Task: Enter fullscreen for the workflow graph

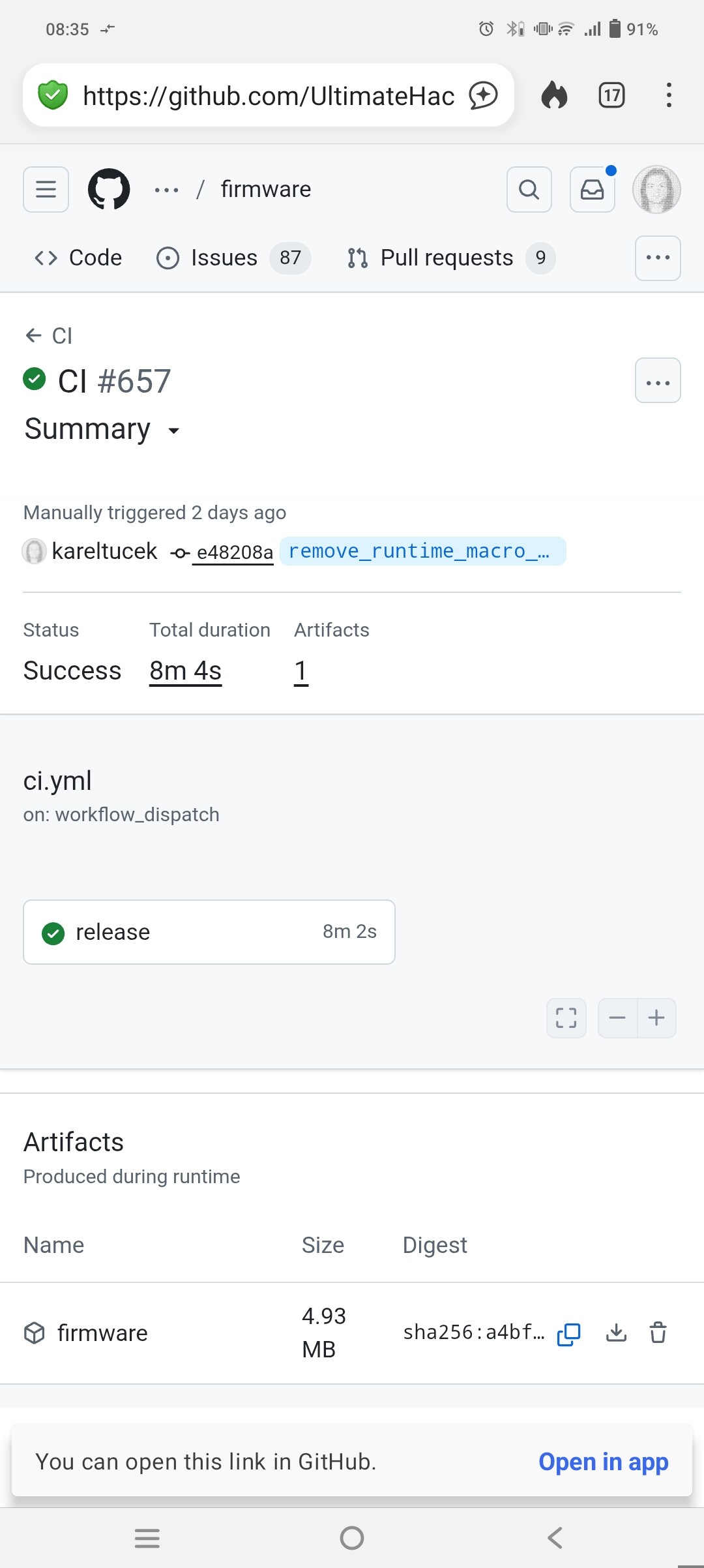Action: tap(566, 1018)
